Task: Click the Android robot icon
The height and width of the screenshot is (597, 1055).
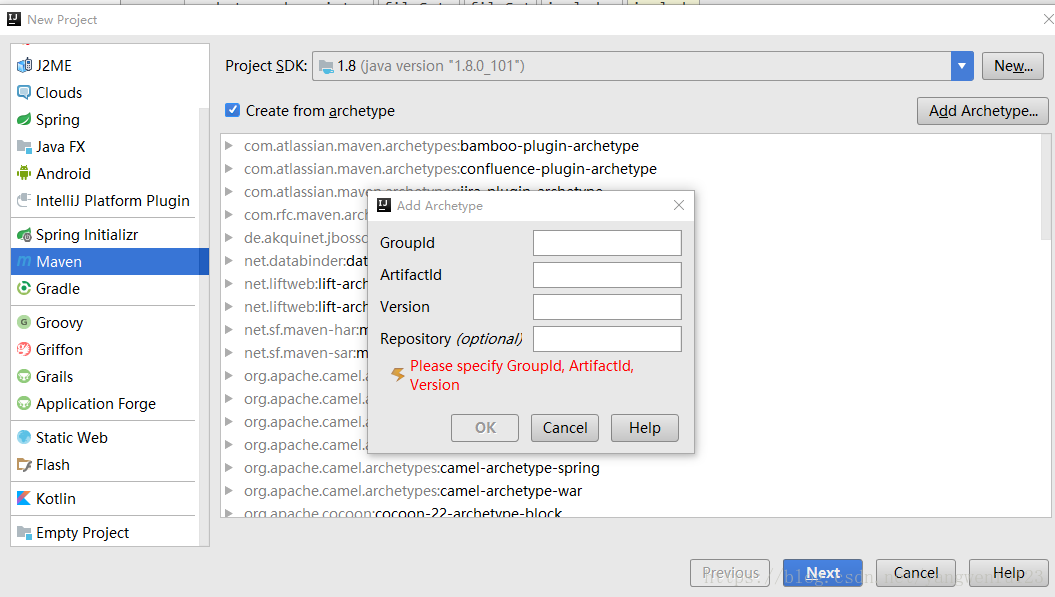Action: (24, 173)
